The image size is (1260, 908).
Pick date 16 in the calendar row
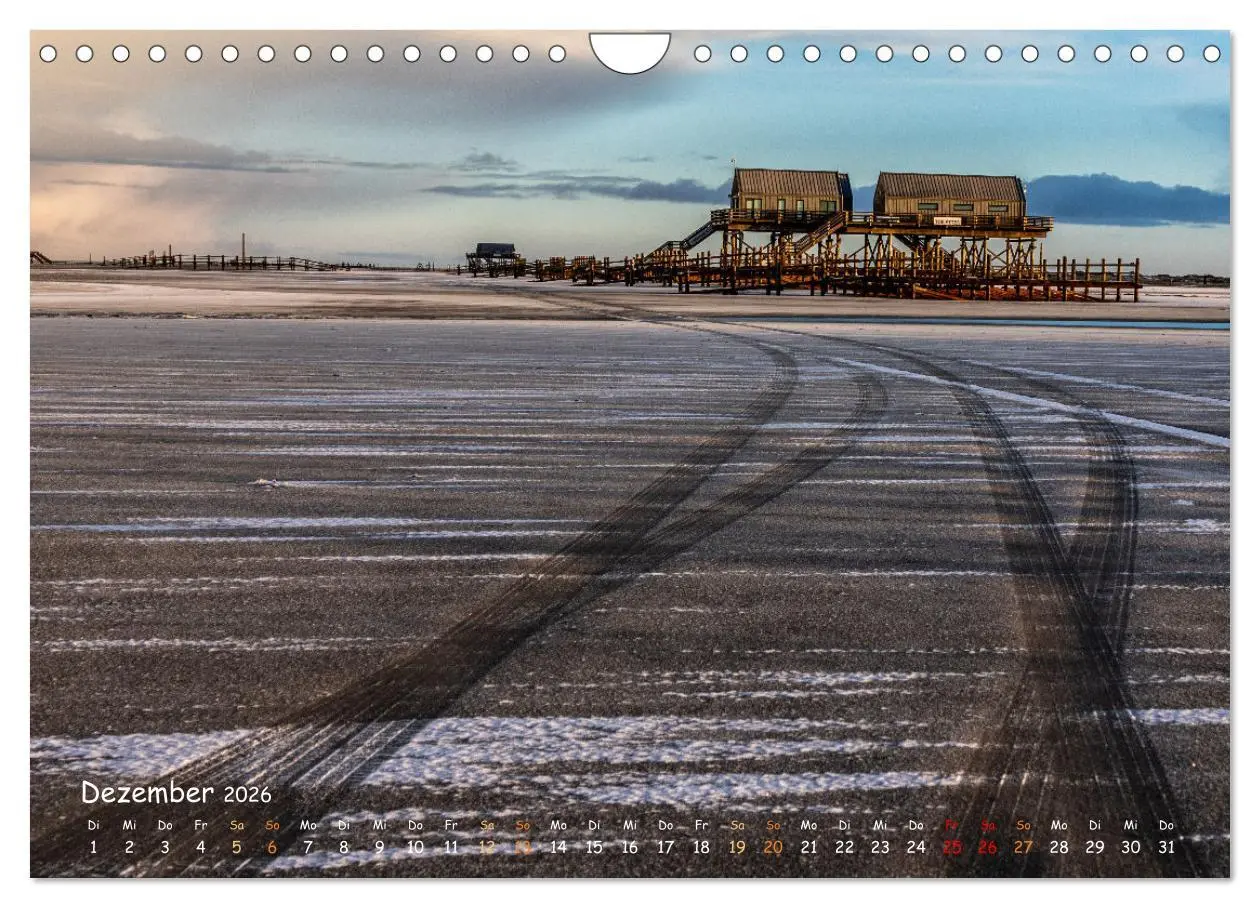pos(630,847)
